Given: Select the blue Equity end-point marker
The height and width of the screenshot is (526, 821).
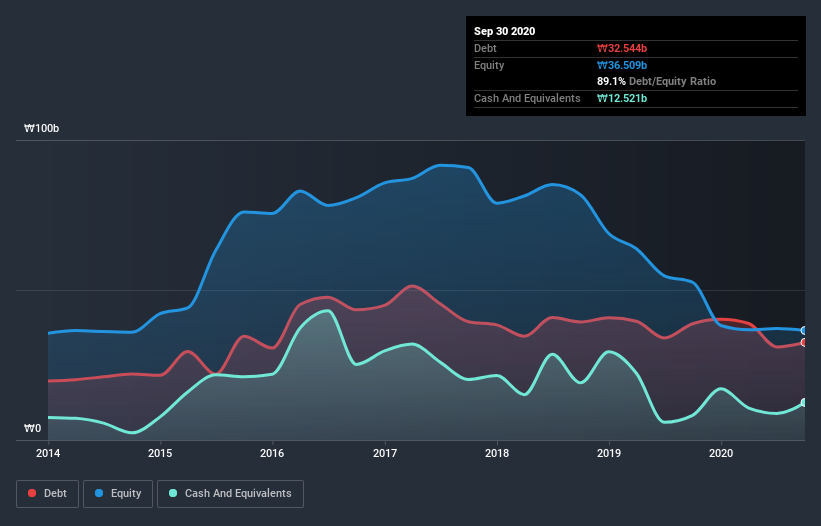Looking at the screenshot, I should 804,331.
